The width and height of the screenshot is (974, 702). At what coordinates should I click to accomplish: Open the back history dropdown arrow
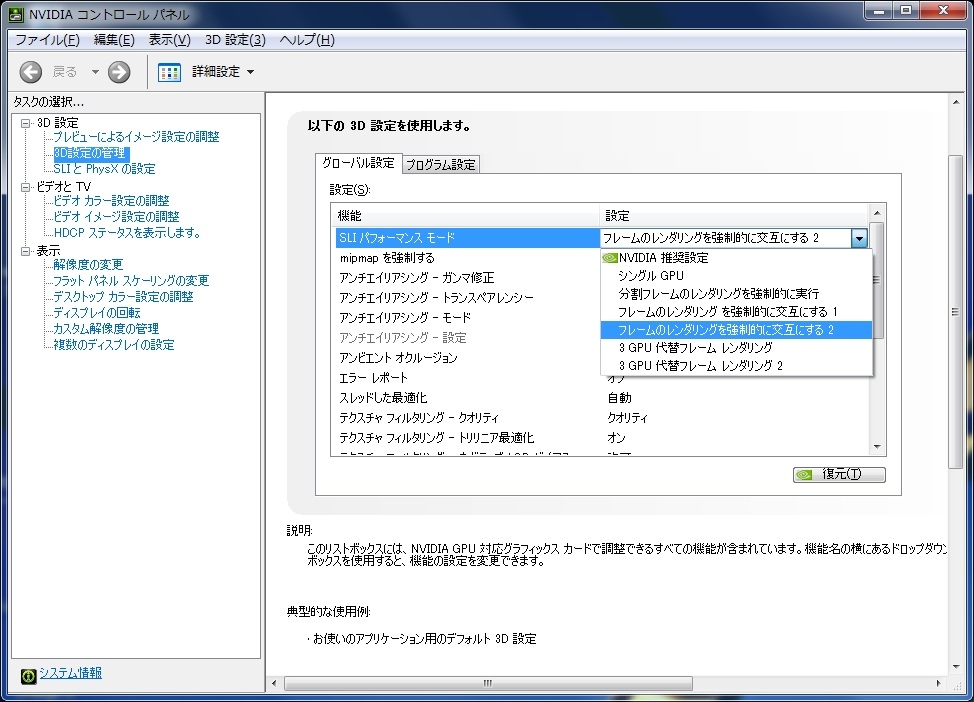(x=95, y=72)
